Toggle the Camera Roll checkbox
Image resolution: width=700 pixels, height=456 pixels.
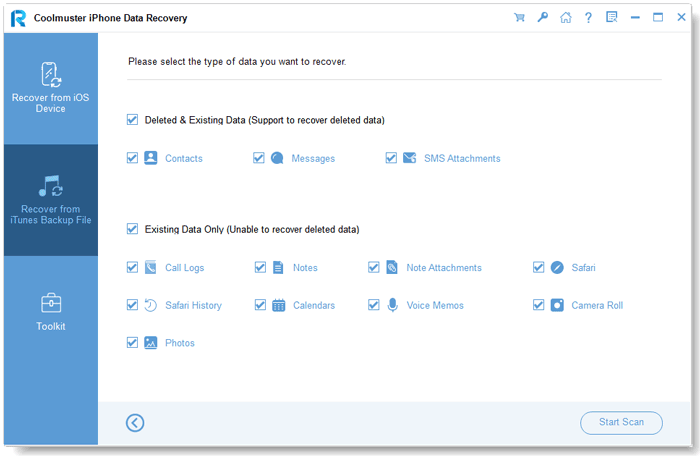pyautogui.click(x=538, y=305)
